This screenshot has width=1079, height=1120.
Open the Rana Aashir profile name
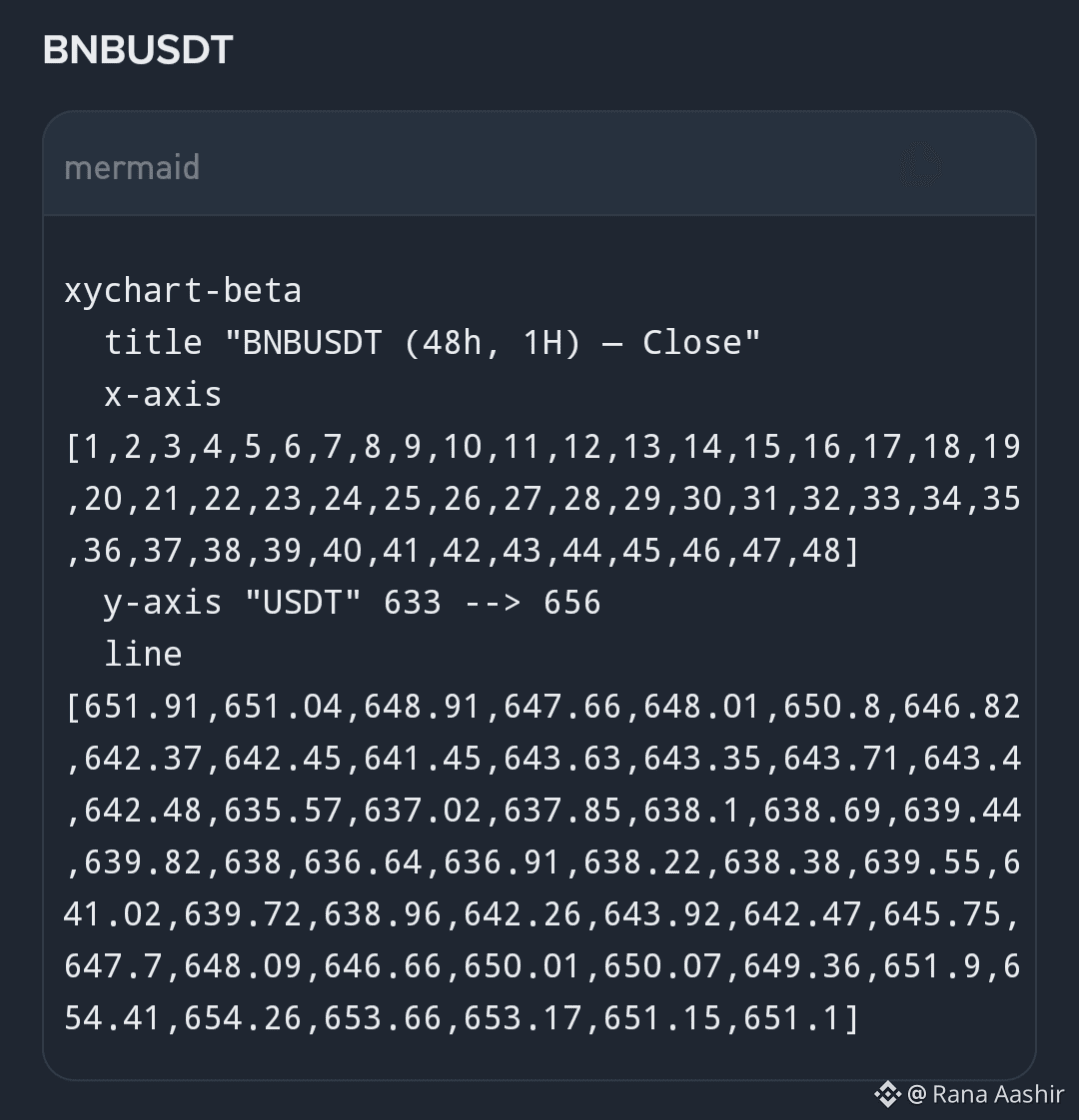[998, 1094]
